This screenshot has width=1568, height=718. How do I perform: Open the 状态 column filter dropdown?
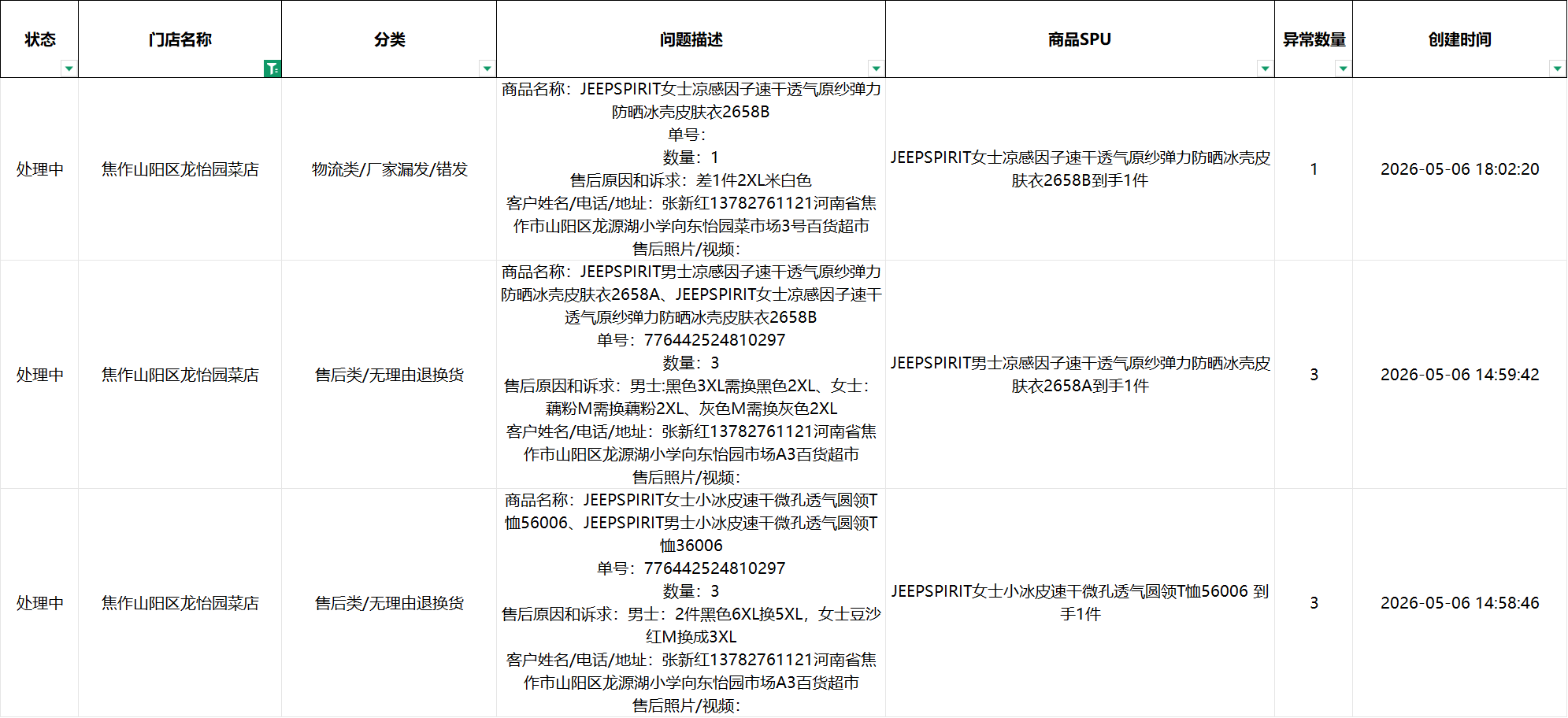point(69,68)
